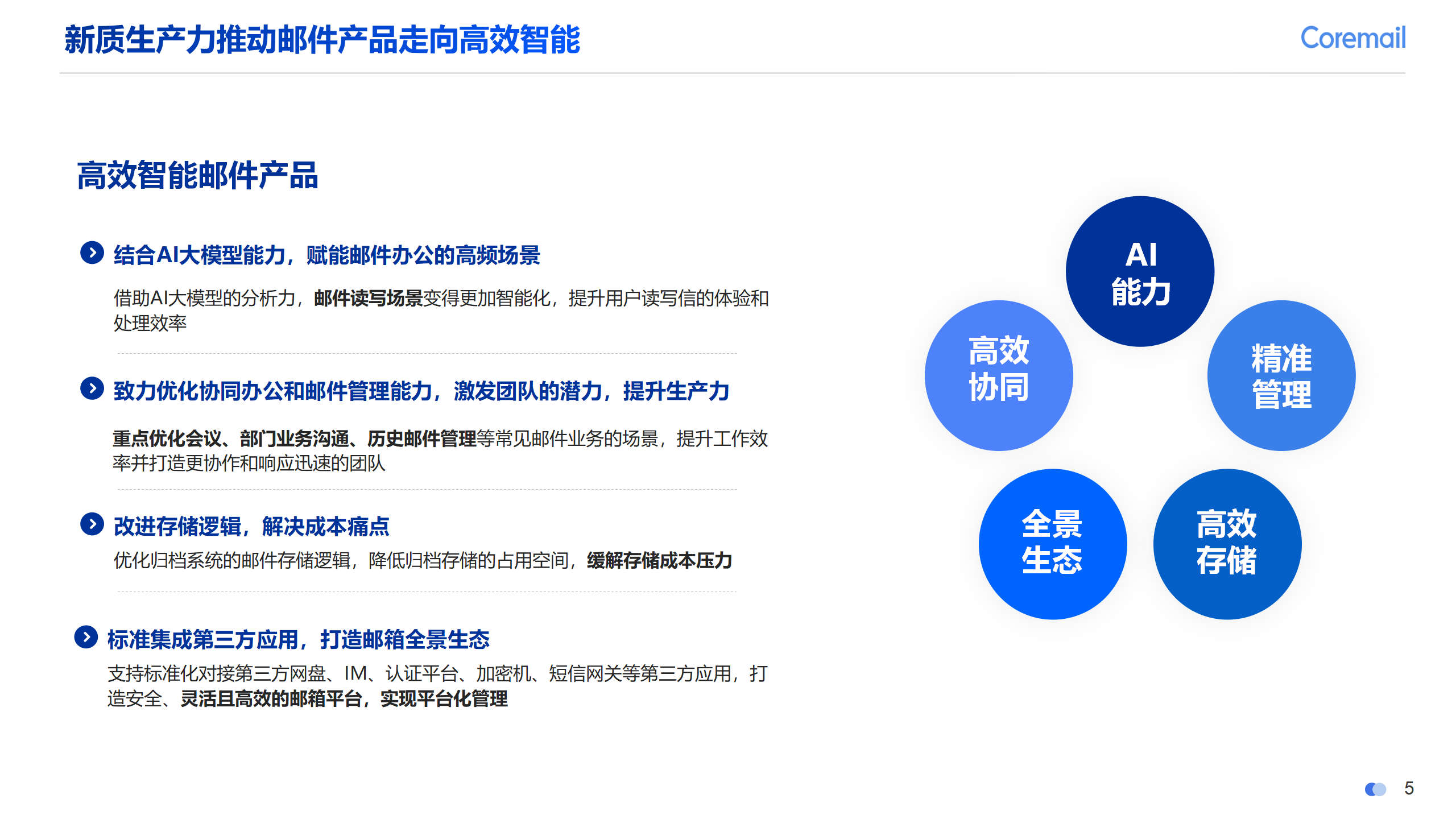The width and height of the screenshot is (1456, 819).
Task: Click heading 结合AI大模型能力，赋能邮件办公的高频场景
Action: click(x=326, y=255)
